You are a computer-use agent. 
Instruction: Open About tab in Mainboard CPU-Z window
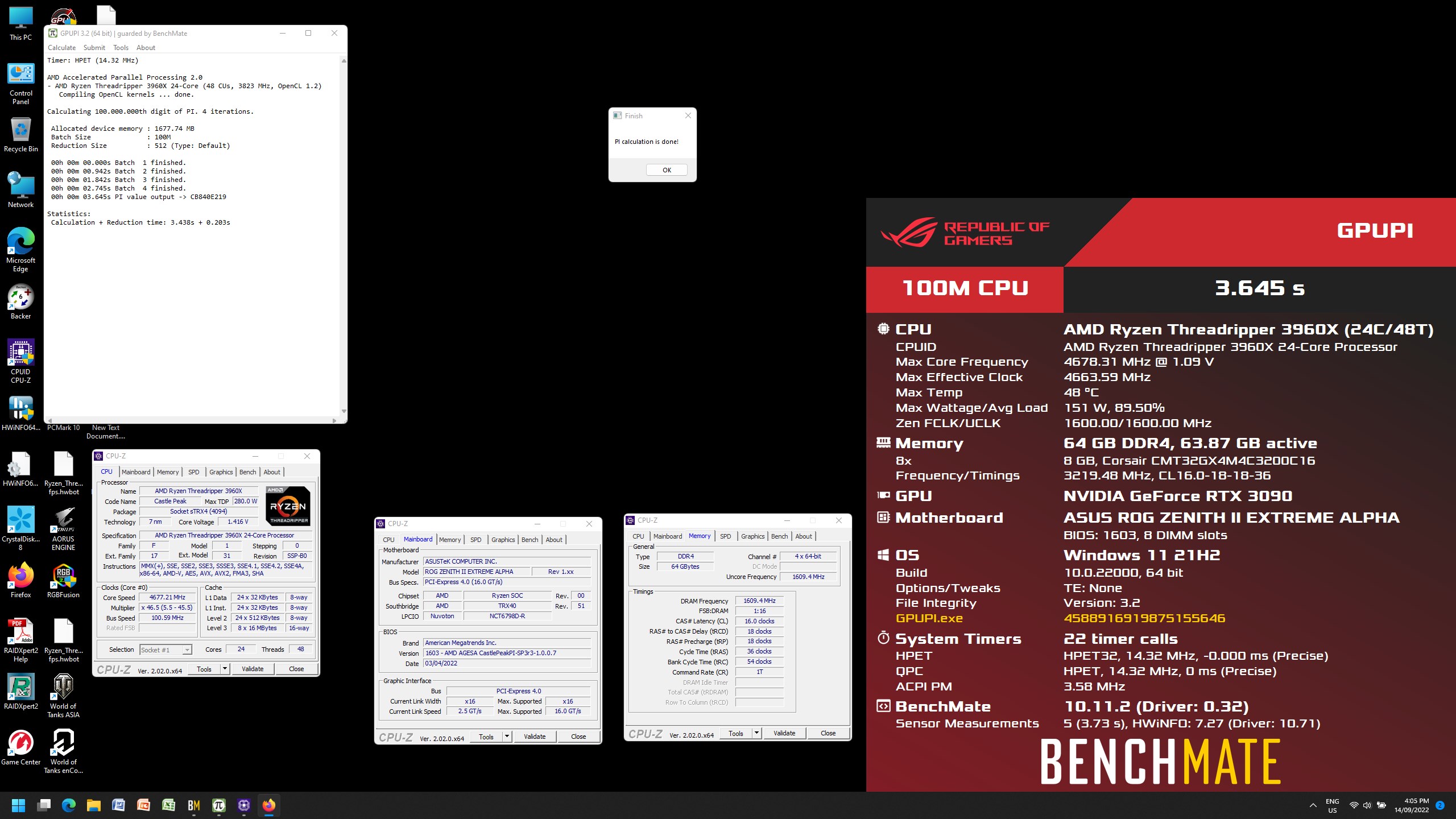554,540
